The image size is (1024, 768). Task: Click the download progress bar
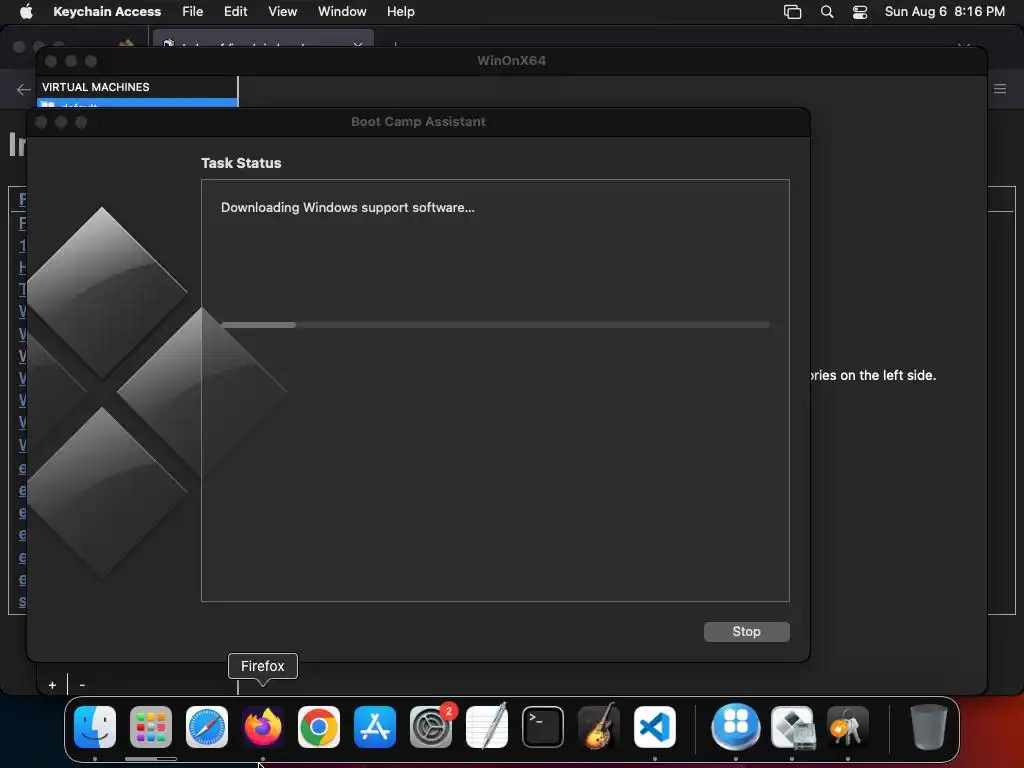495,325
